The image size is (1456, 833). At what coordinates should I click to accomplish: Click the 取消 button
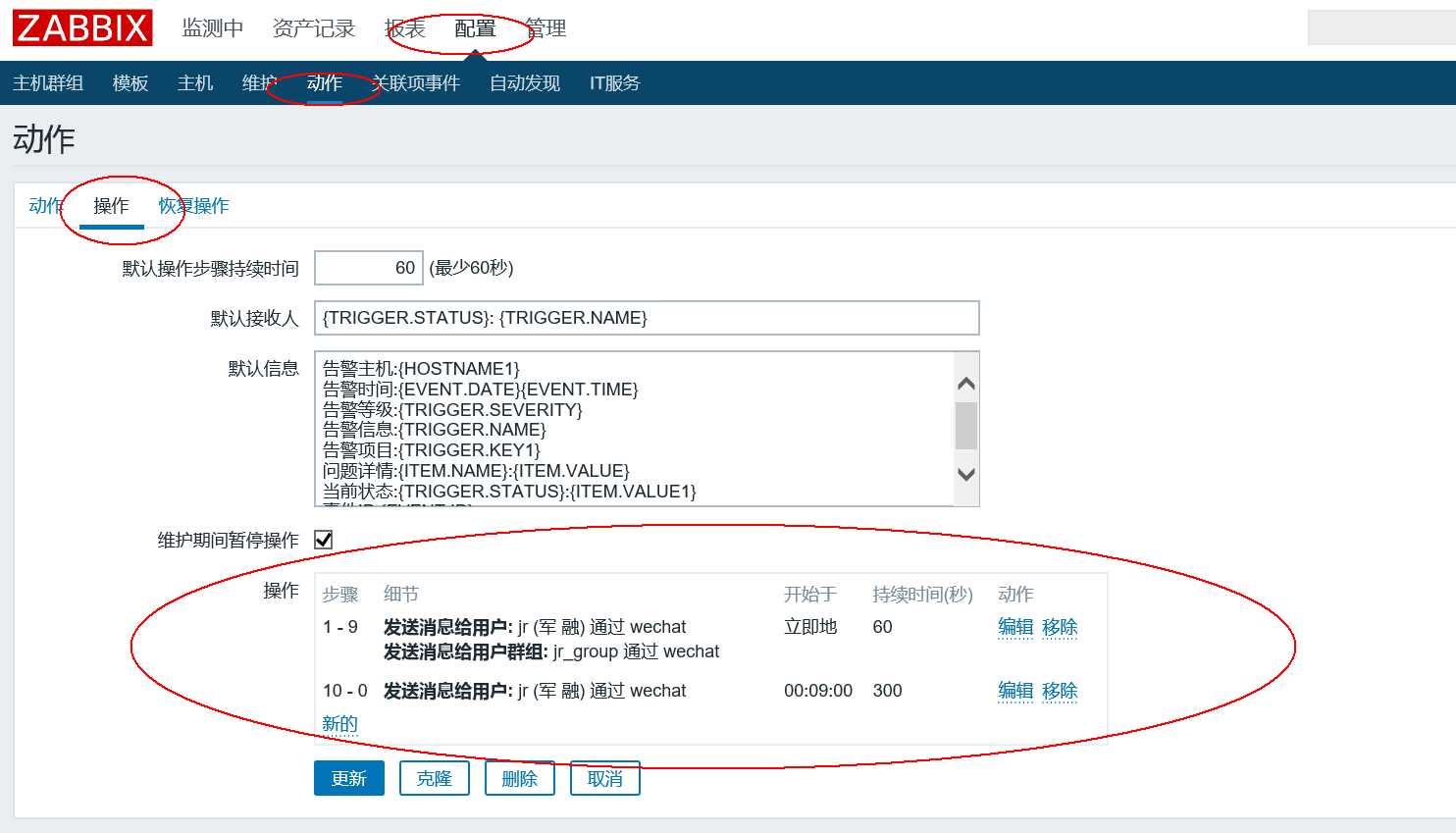[x=605, y=778]
